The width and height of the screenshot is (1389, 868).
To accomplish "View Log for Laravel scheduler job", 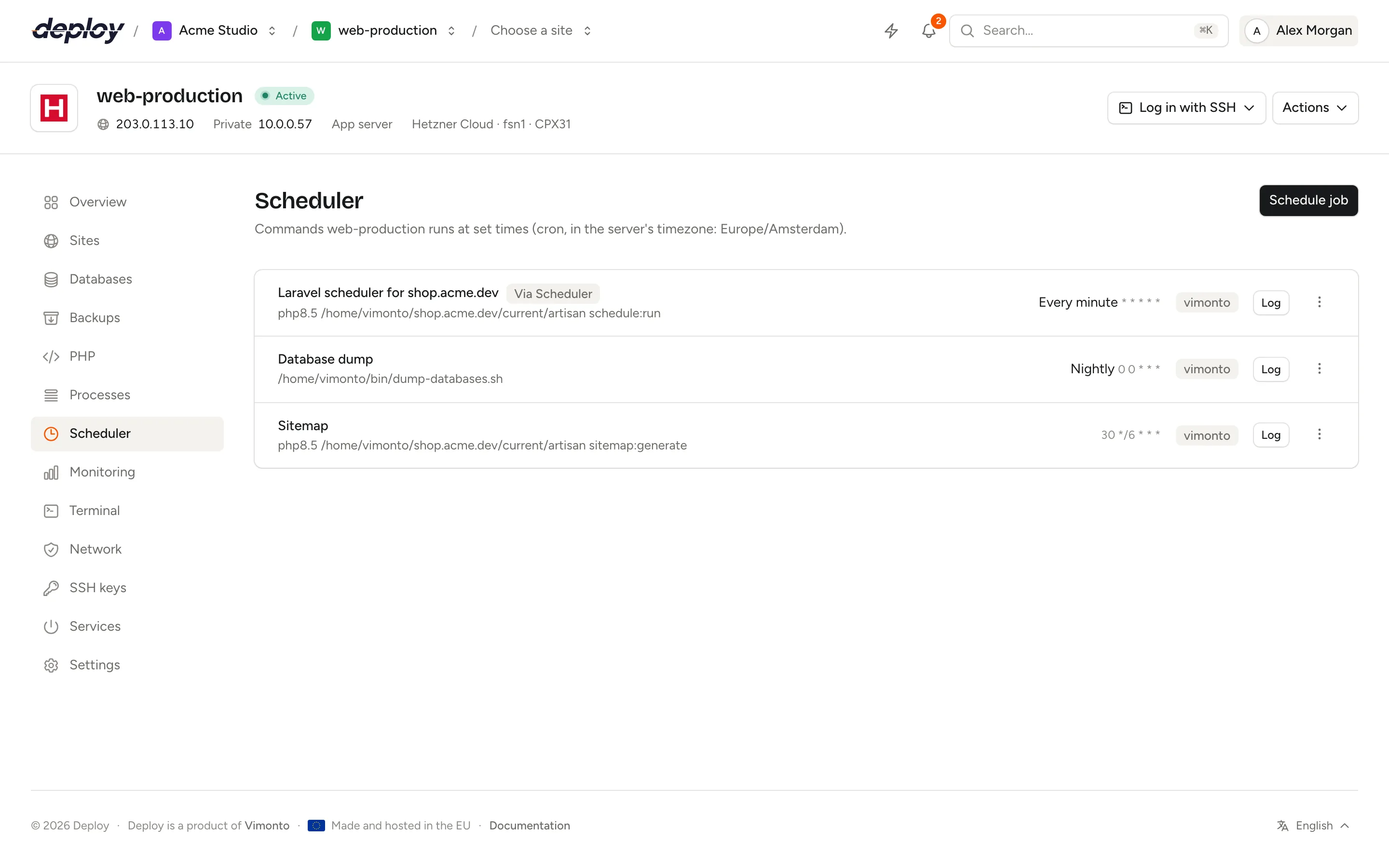I will [1271, 302].
